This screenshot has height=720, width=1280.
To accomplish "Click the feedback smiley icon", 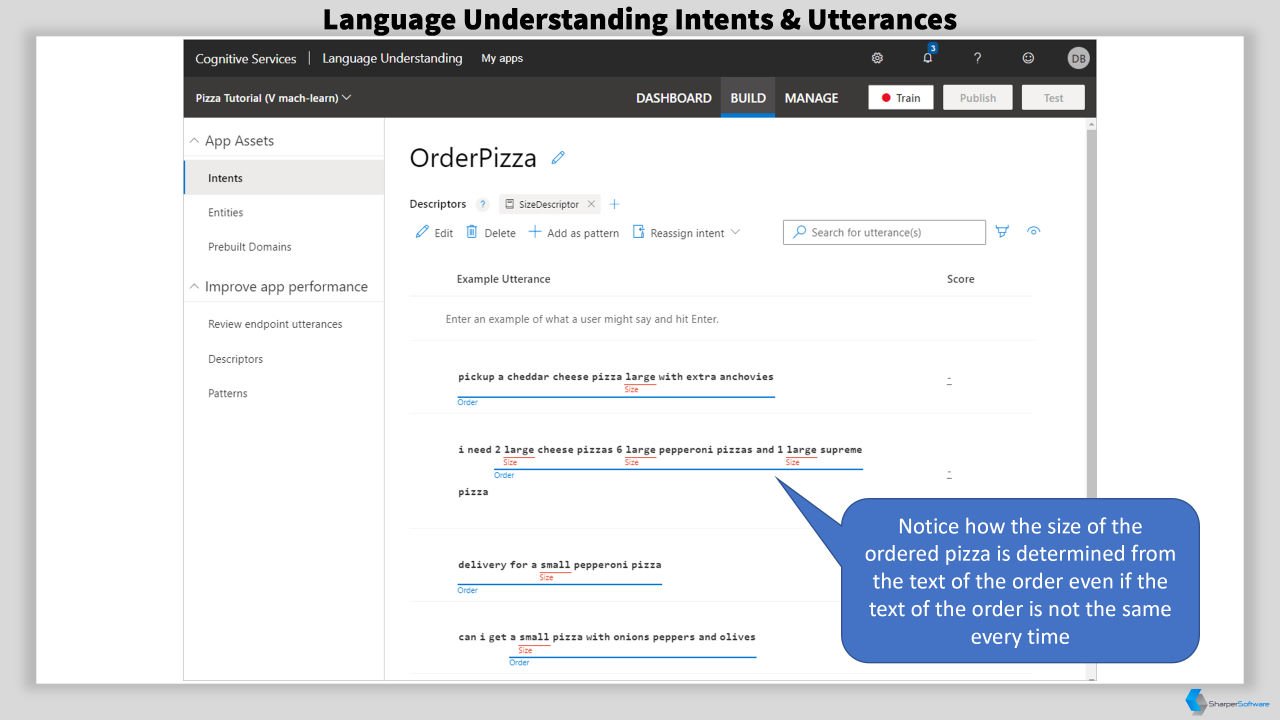I will pyautogui.click(x=1028, y=58).
